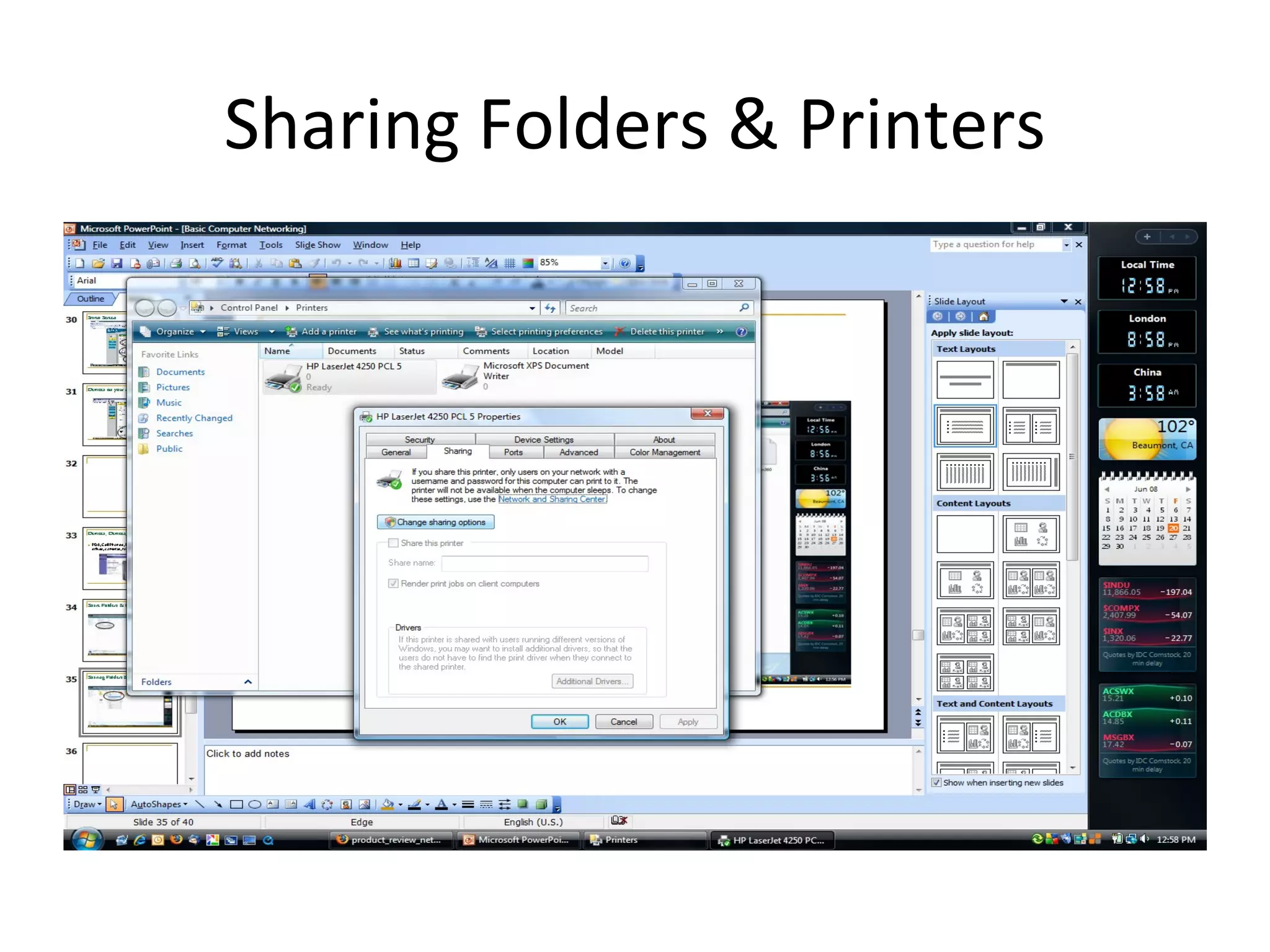The image size is (1270, 952).
Task: Click the Spelling check ABC icon
Action: [217, 263]
